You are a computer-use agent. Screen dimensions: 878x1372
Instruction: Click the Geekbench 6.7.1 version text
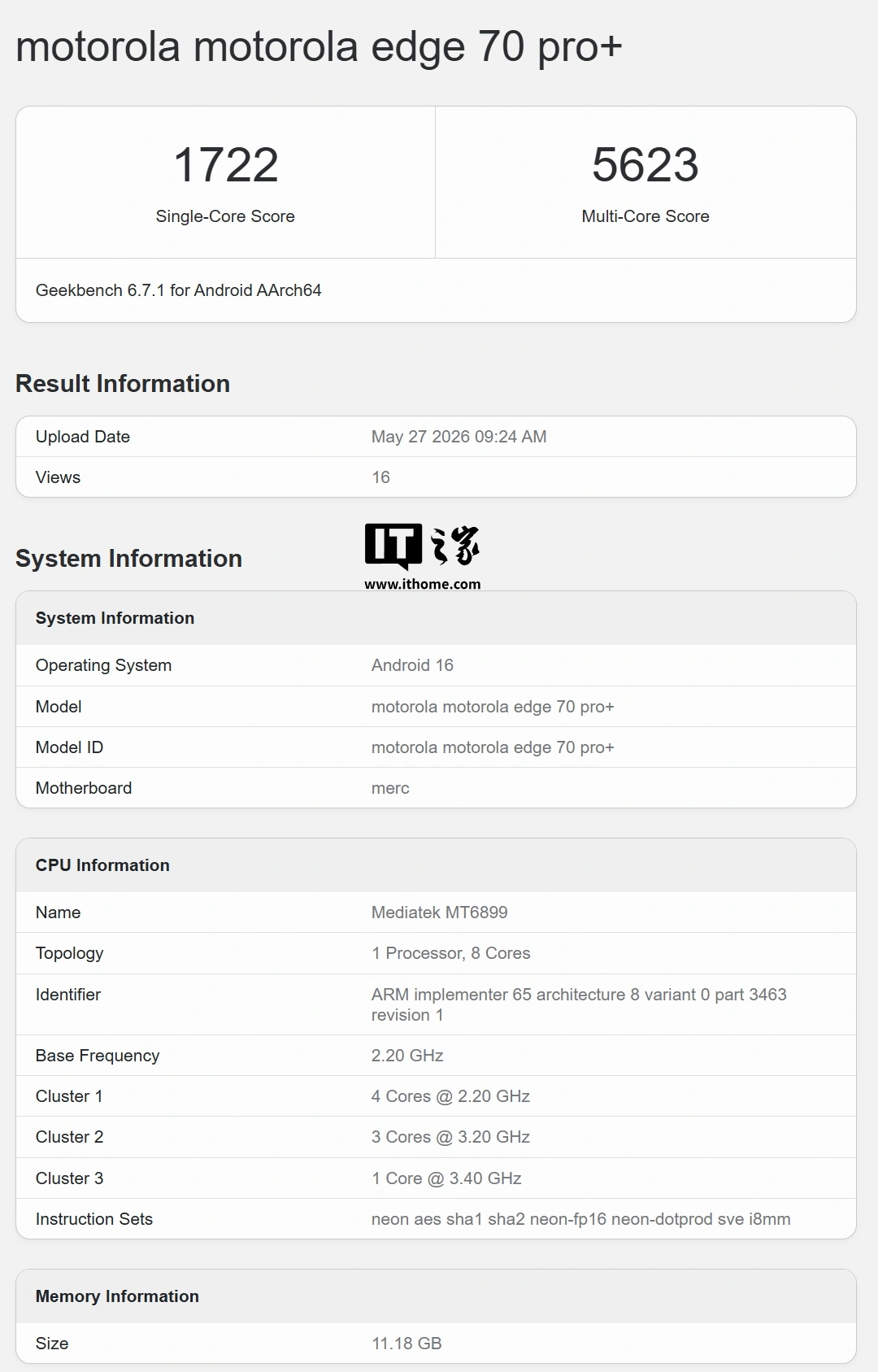click(179, 290)
